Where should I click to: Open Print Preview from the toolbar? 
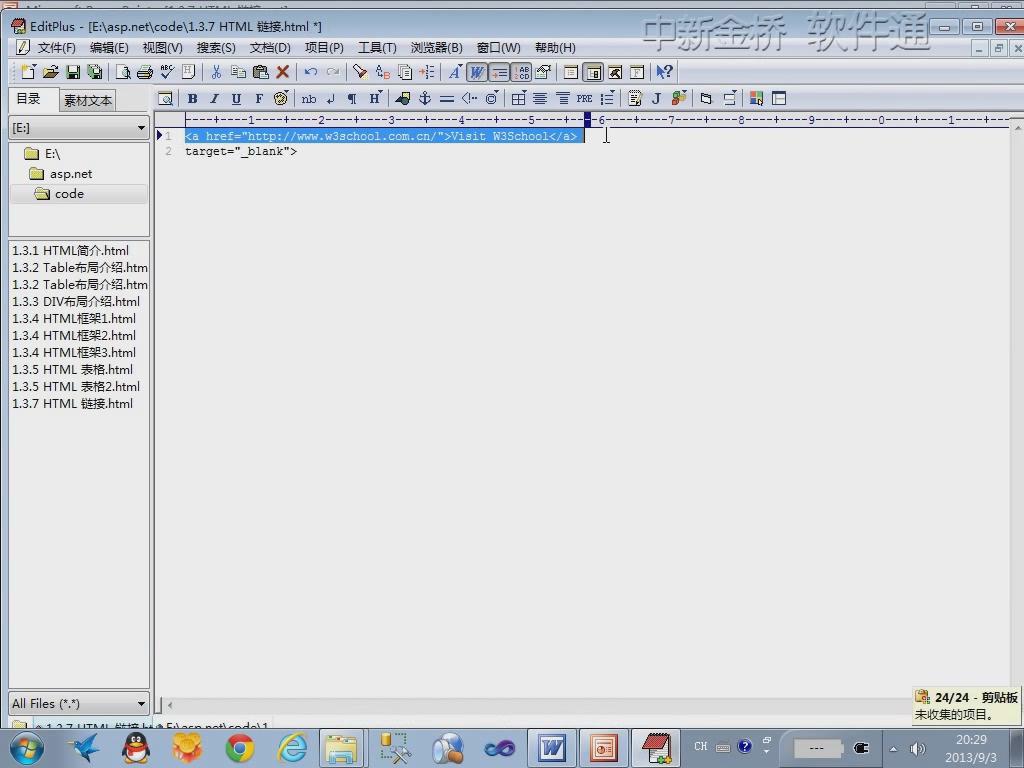point(123,72)
